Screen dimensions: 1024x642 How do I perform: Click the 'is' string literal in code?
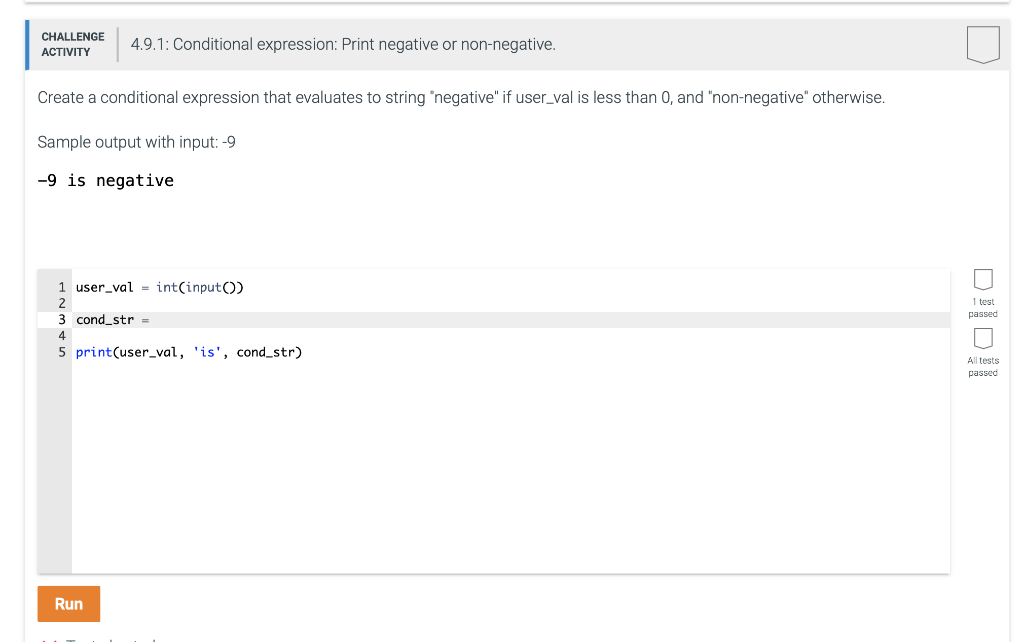point(207,353)
